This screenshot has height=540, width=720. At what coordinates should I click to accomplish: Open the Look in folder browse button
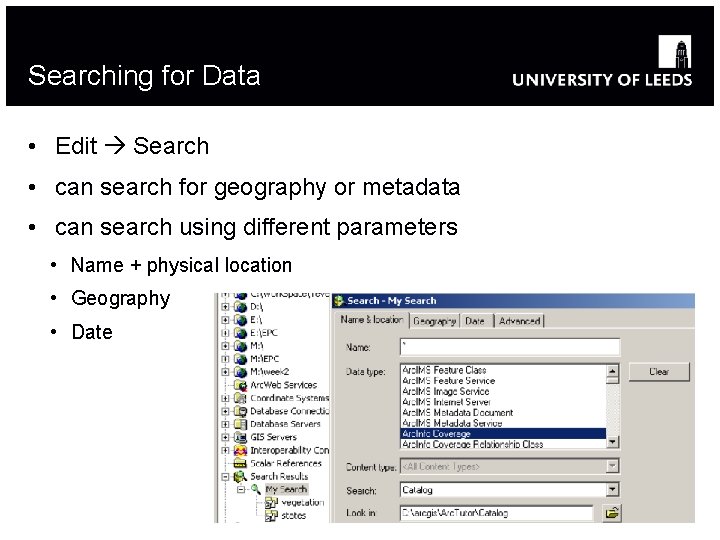coord(612,512)
